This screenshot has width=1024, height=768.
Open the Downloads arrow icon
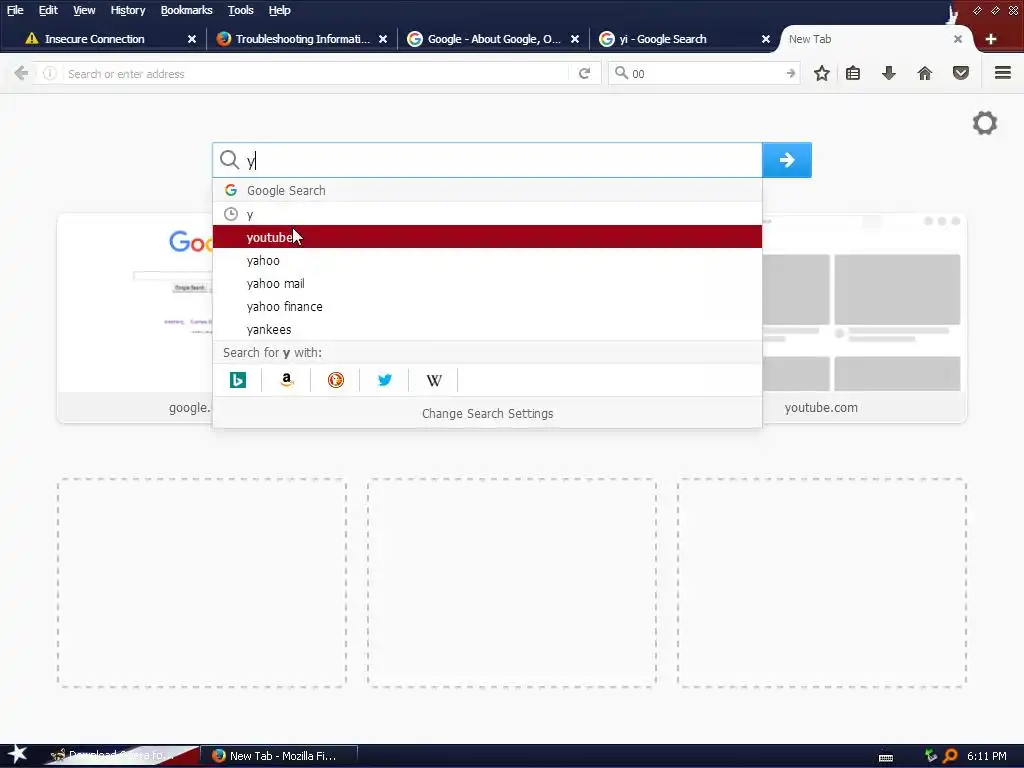pyautogui.click(x=888, y=73)
